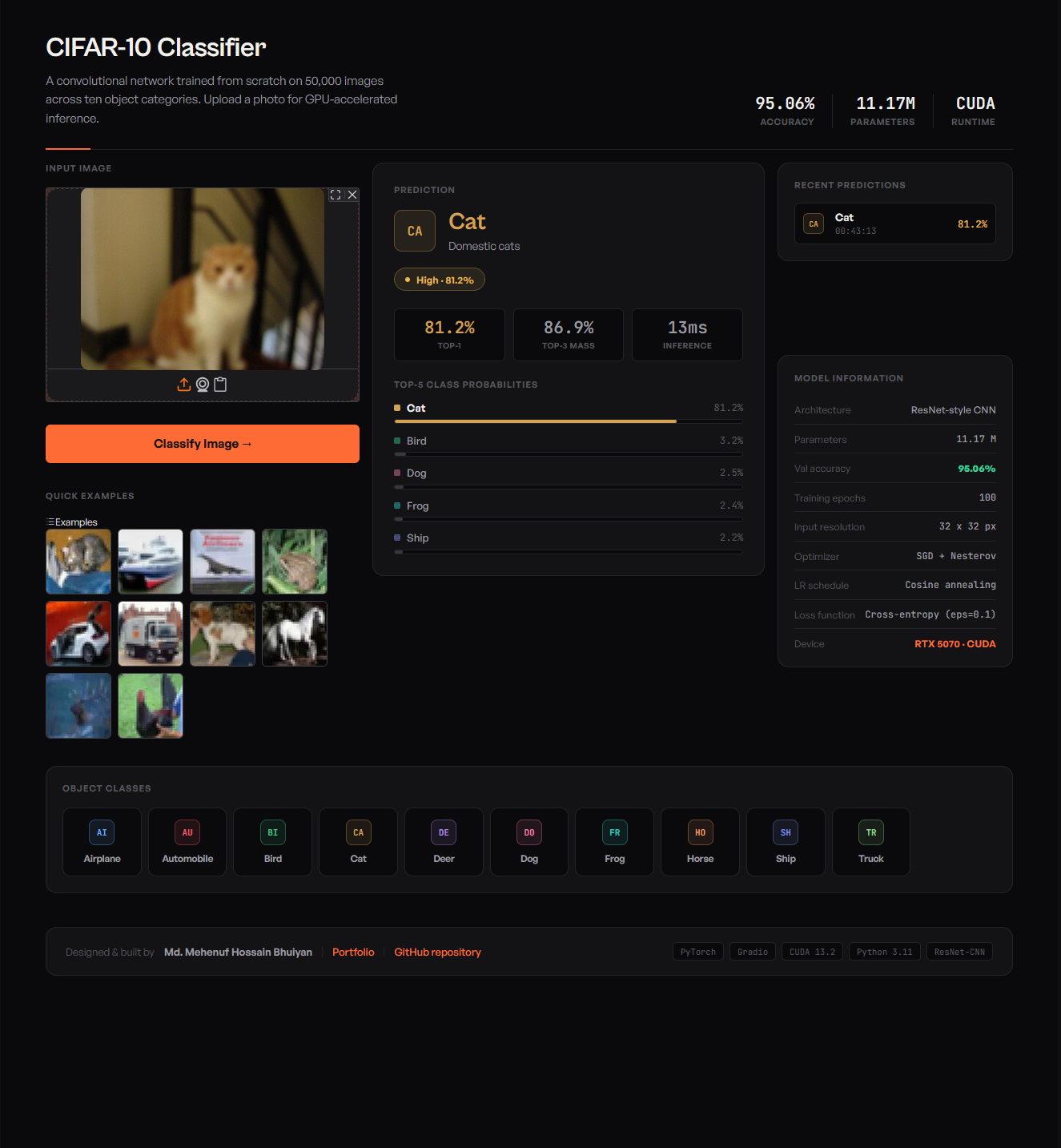Select the webcam capture icon
This screenshot has height=1148, width=1061.
[203, 385]
